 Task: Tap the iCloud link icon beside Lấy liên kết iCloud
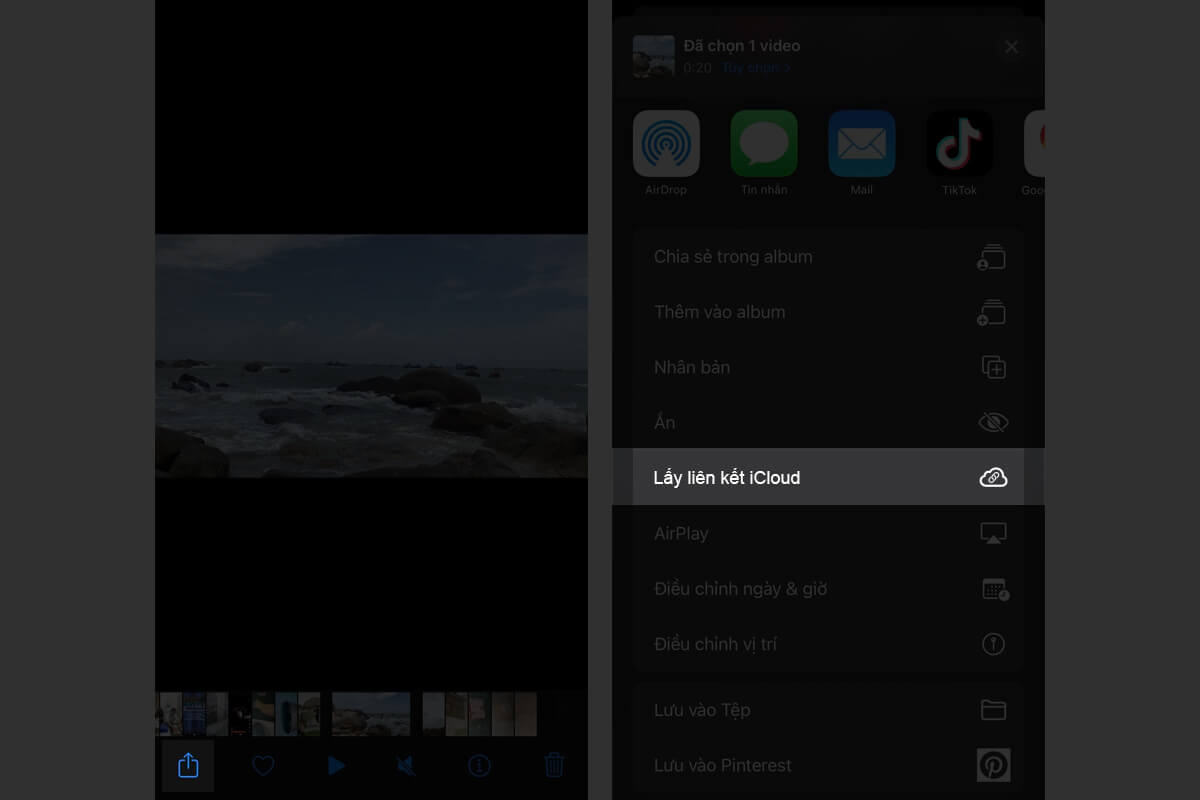click(x=993, y=477)
